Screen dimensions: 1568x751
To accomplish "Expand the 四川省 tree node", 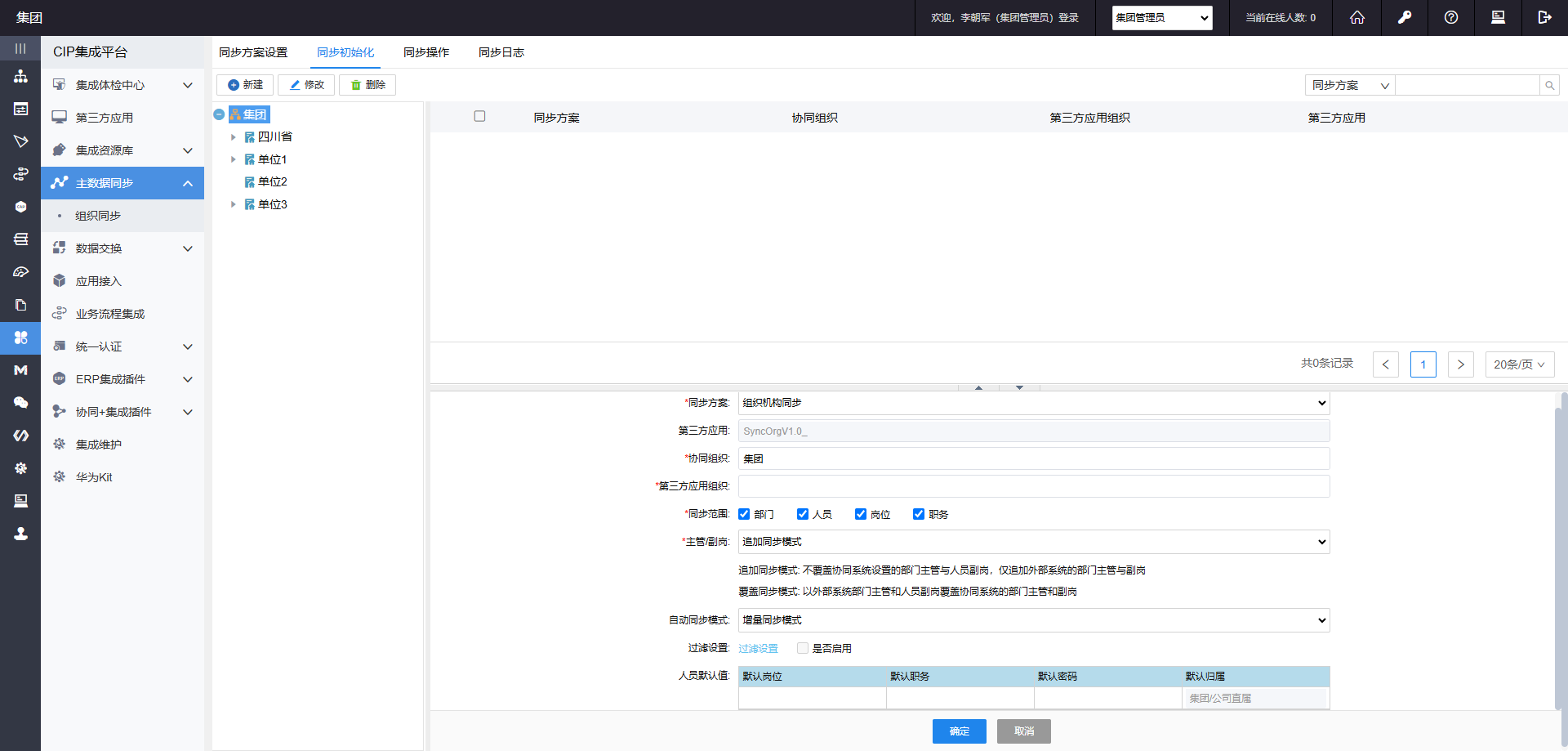I will [234, 137].
